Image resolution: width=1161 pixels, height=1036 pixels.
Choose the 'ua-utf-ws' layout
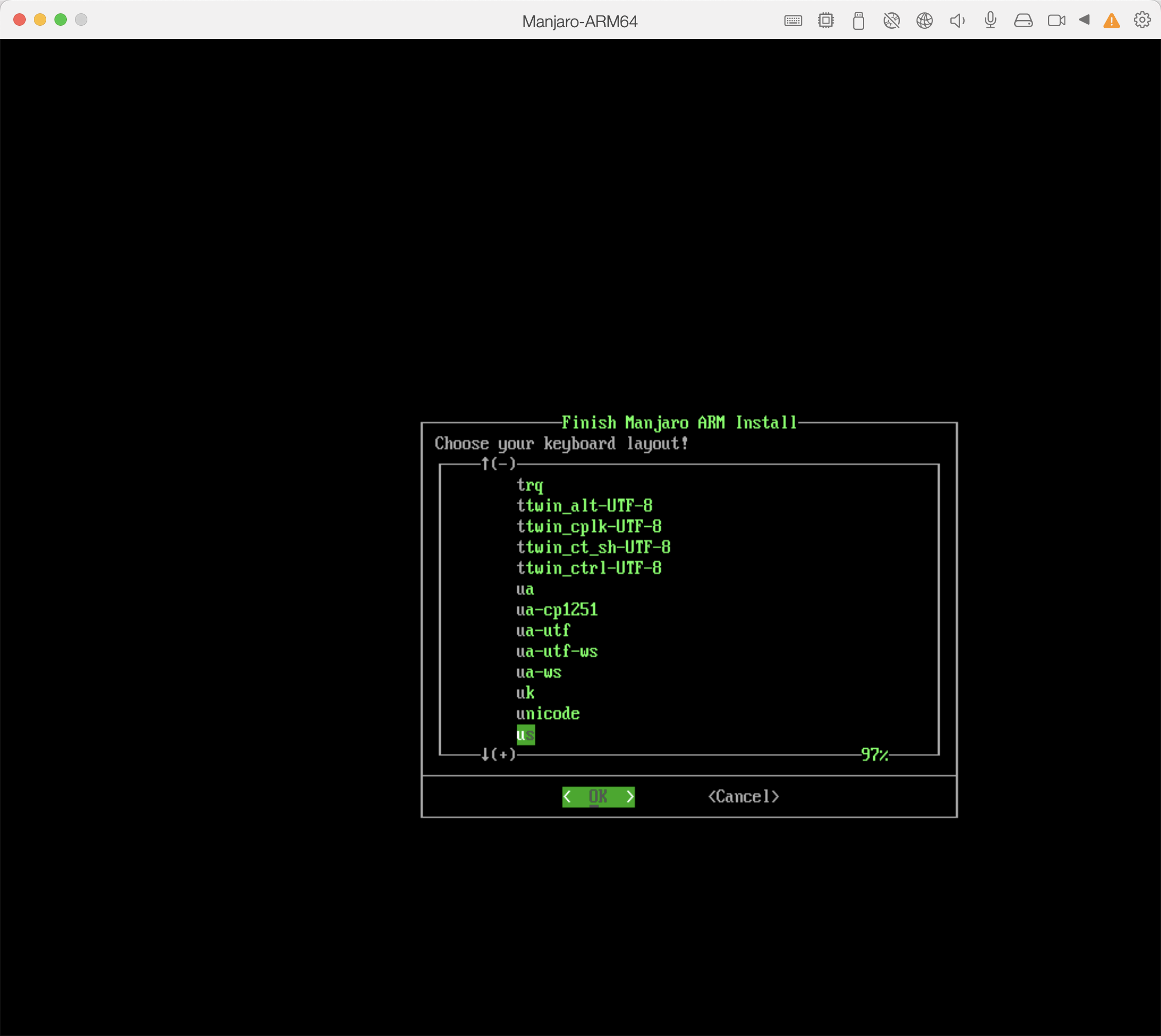[556, 651]
